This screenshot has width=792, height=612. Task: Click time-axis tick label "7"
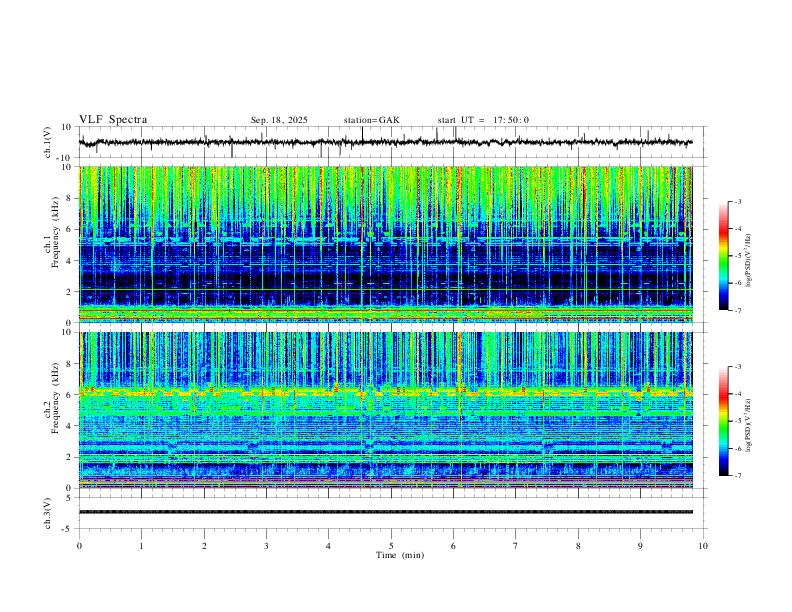pos(516,546)
